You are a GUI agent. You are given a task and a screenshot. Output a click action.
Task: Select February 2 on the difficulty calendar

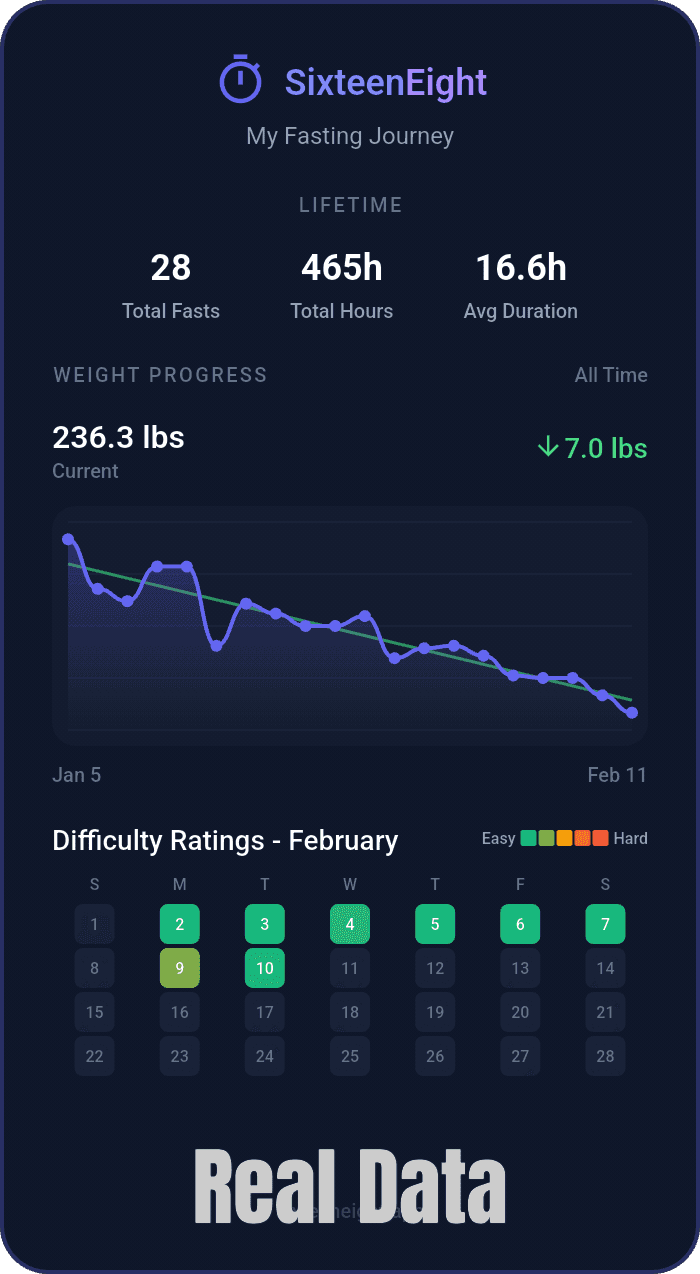click(x=180, y=924)
